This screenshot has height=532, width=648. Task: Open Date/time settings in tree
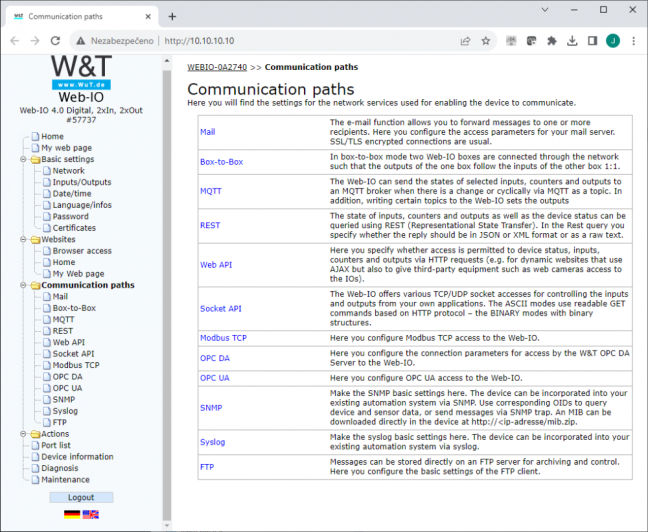pos(71,193)
